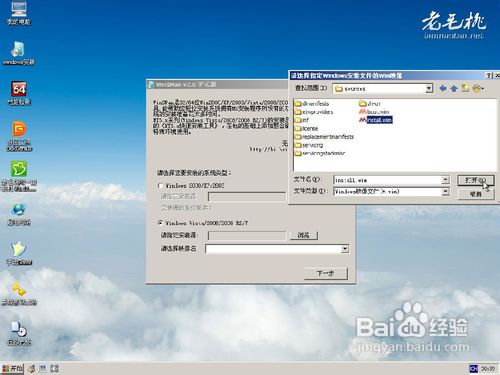The height and width of the screenshot is (375, 500).
Task: Click the first quick launch taskbar icon
Action: 32,368
